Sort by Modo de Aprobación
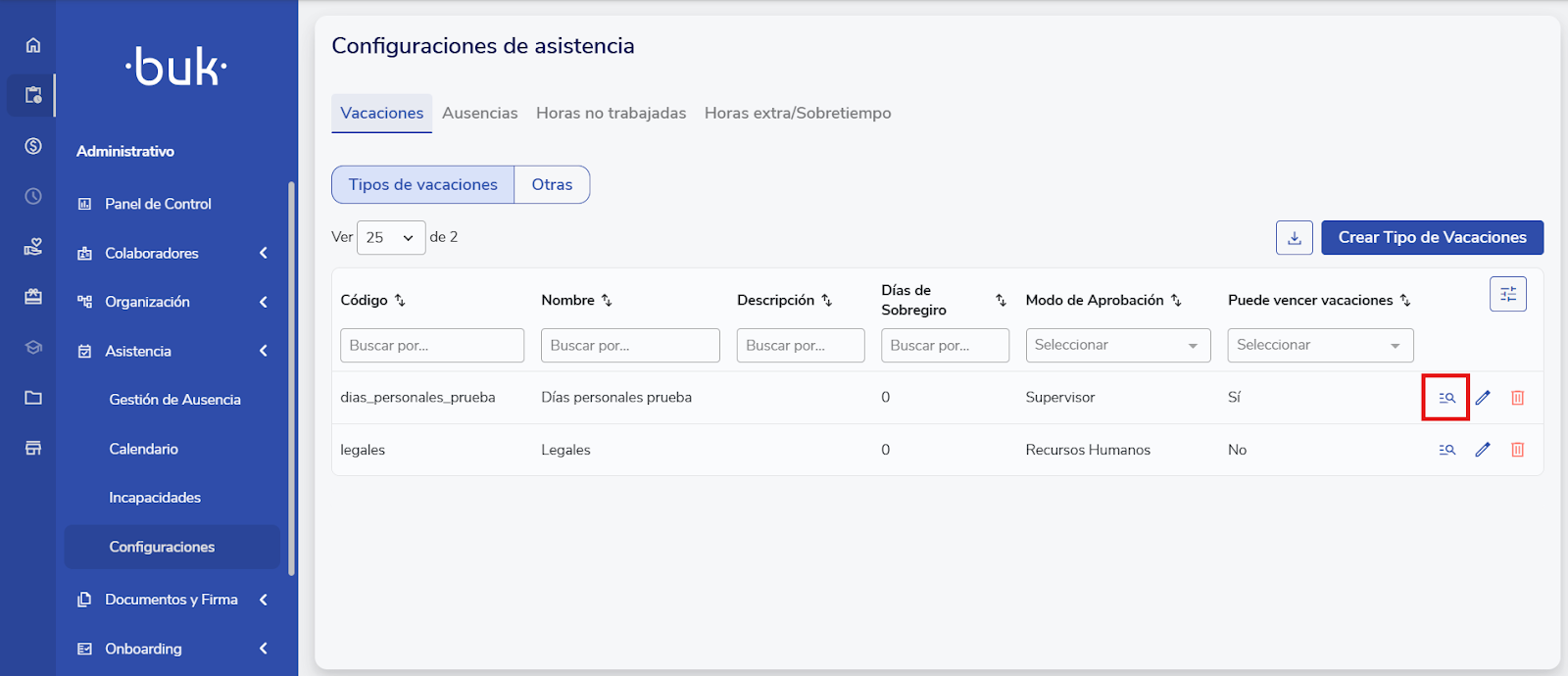This screenshot has width=1568, height=676. point(1176,300)
